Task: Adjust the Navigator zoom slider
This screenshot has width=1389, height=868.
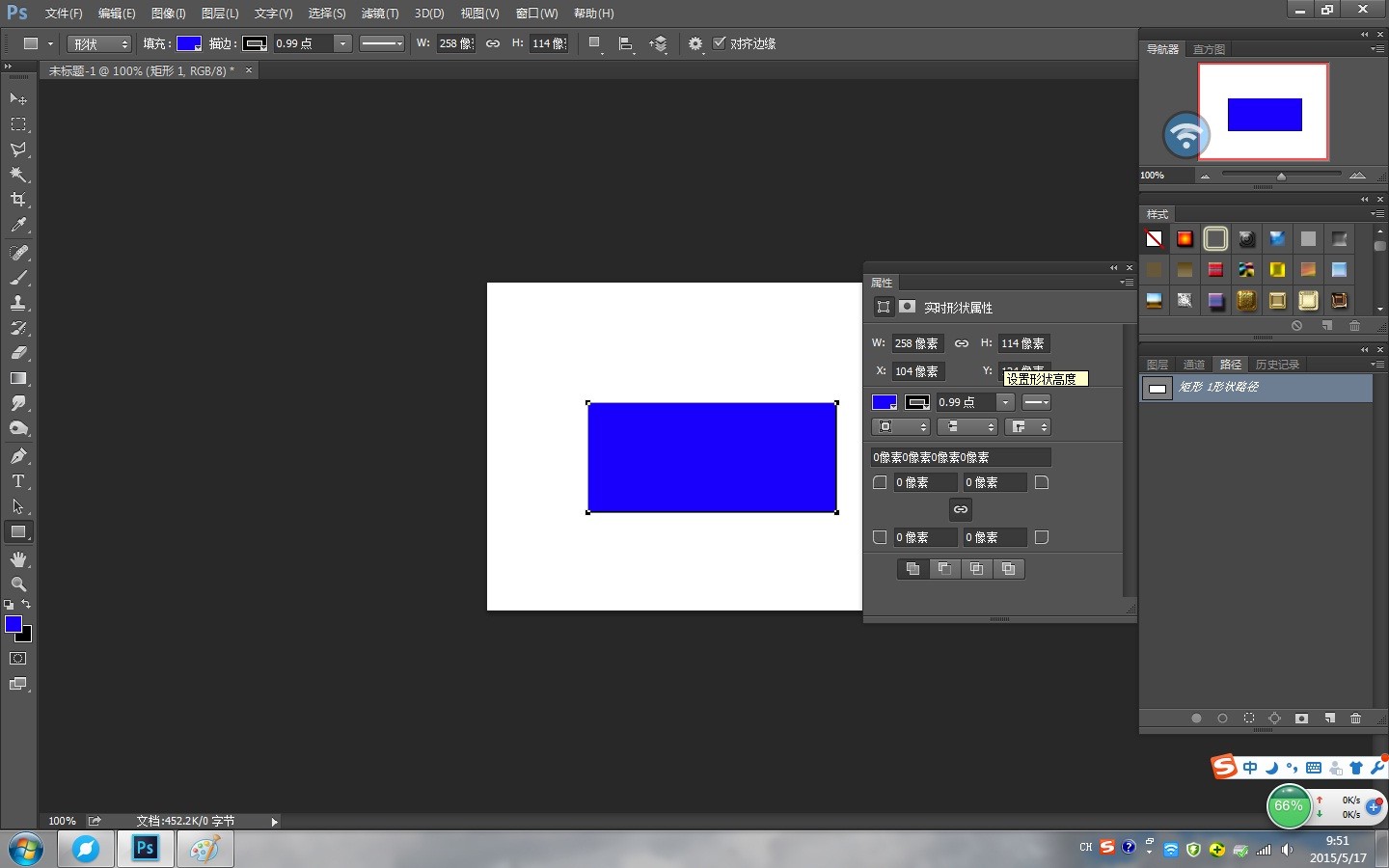Action: point(1281,176)
